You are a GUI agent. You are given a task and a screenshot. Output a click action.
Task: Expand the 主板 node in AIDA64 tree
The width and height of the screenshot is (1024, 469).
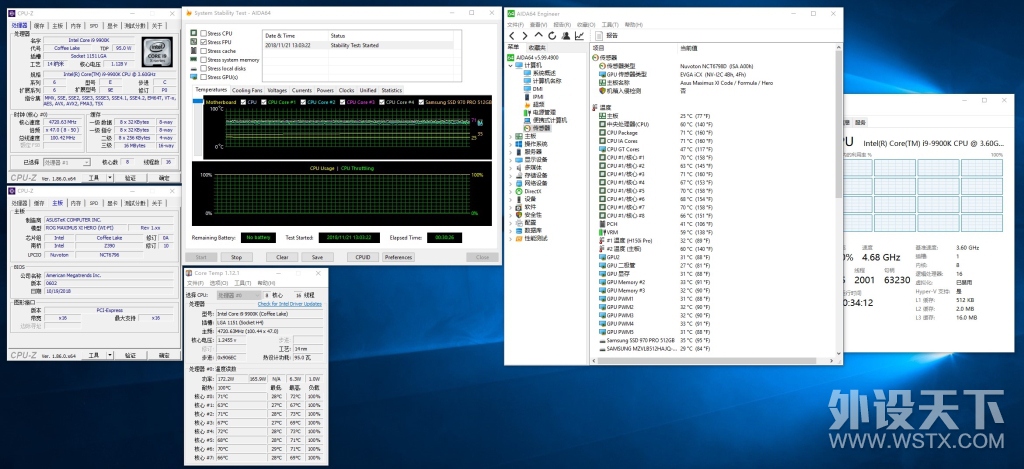click(511, 136)
